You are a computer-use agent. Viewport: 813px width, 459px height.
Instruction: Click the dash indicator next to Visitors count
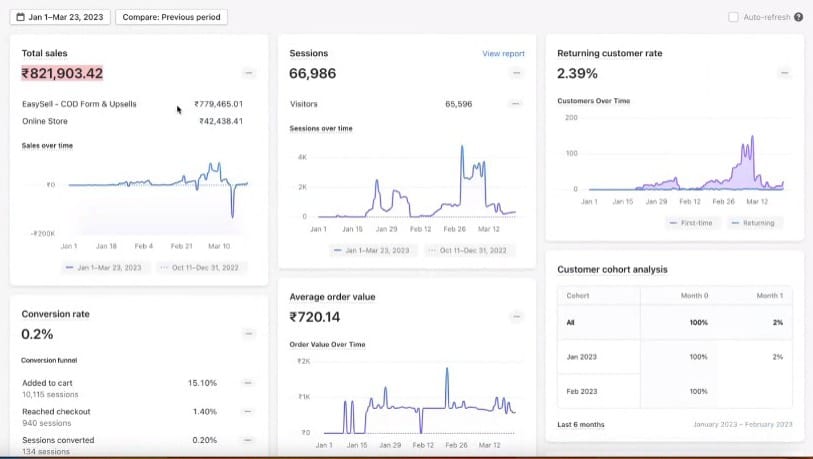point(516,103)
